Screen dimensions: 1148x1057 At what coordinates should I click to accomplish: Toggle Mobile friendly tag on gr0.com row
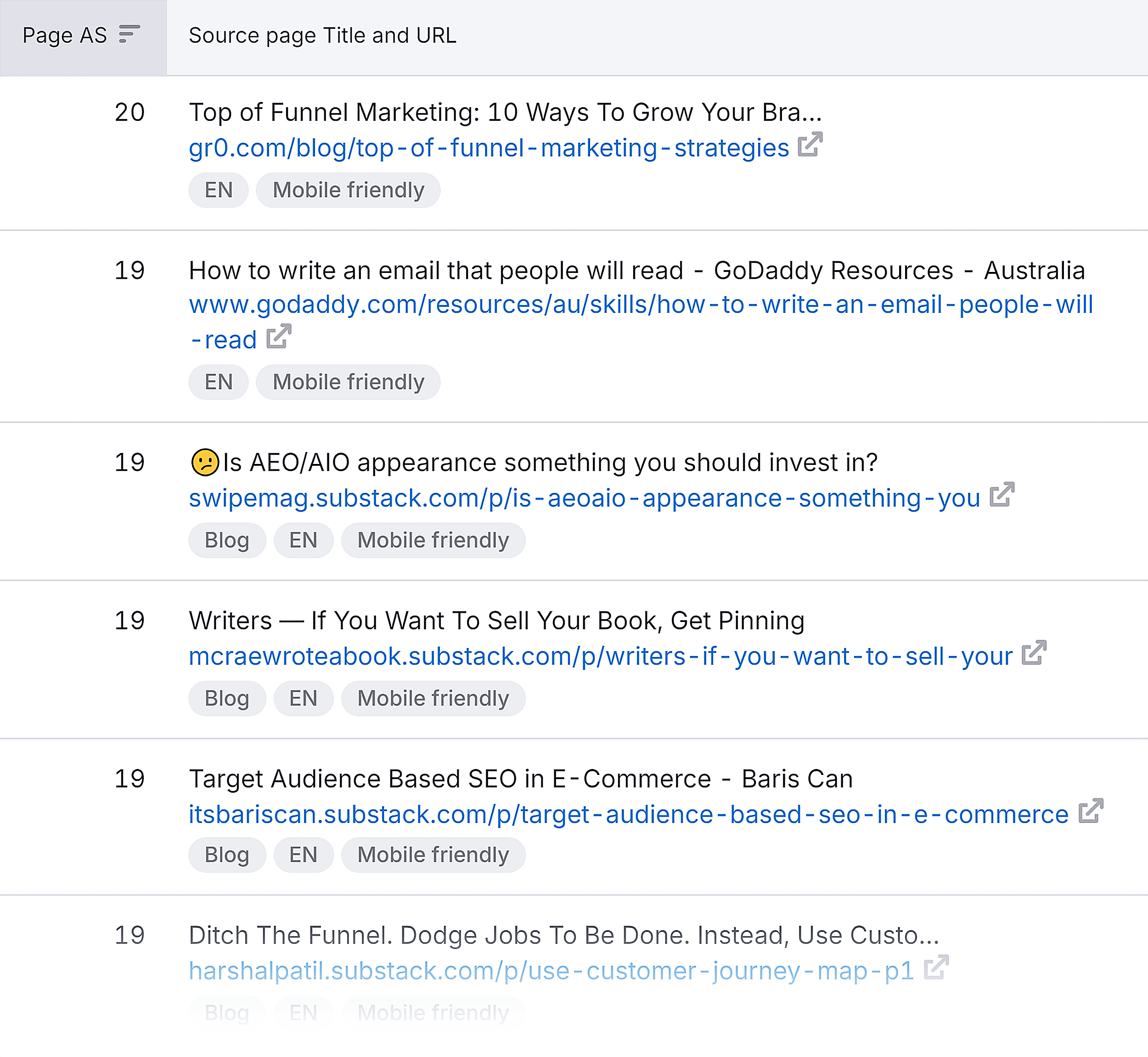click(348, 190)
